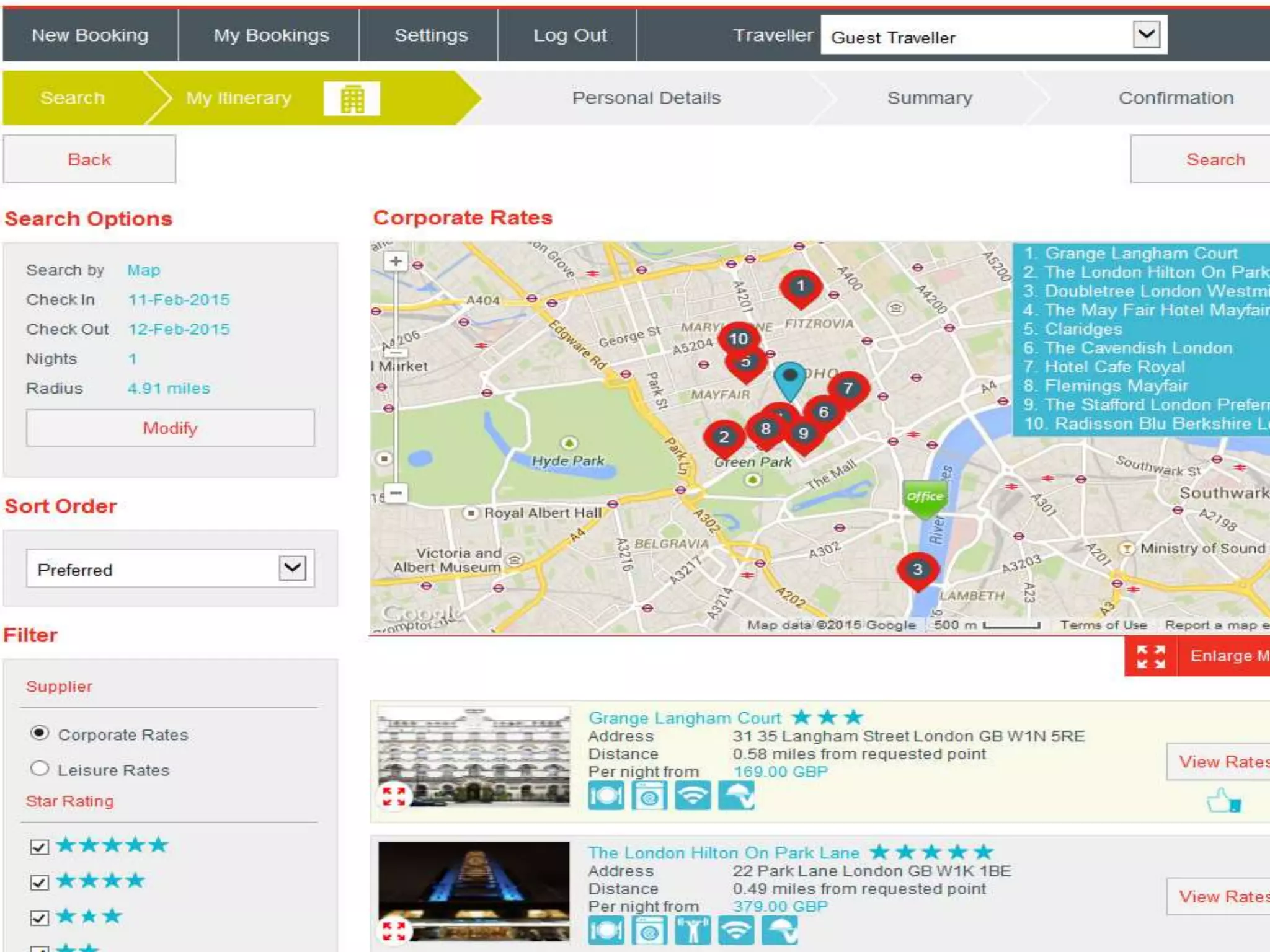Select map marker 7 Hotel Cafe Royal

coord(848,389)
